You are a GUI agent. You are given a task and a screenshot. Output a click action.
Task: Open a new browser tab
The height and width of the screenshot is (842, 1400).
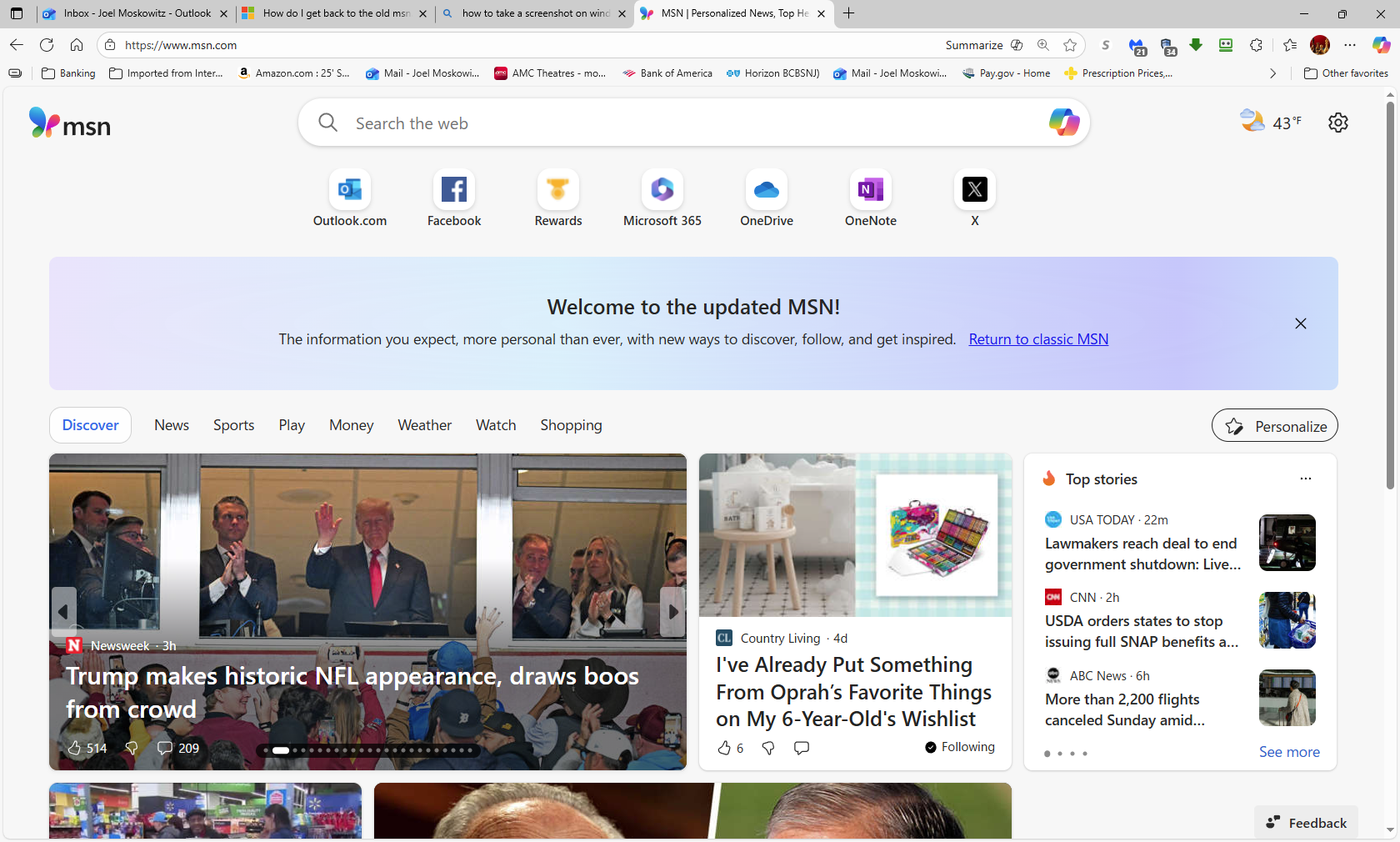[x=848, y=13]
